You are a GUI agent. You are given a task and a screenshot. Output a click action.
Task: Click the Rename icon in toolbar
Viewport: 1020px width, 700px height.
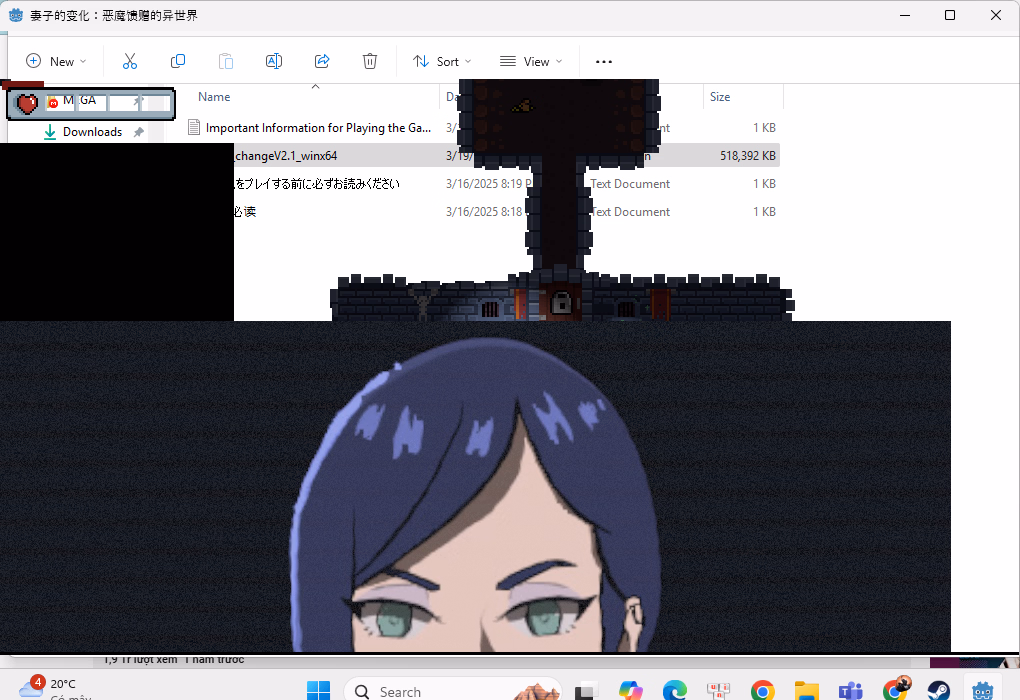(x=273, y=61)
